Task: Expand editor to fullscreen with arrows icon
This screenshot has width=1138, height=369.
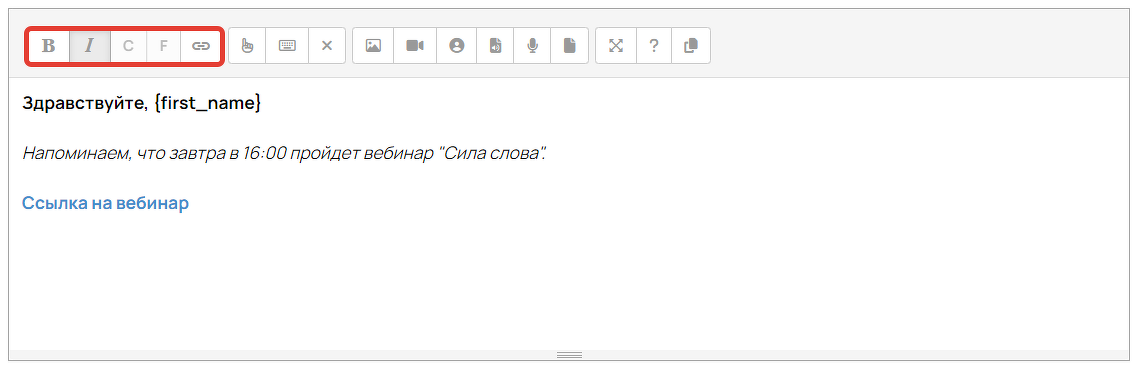Action: point(616,46)
